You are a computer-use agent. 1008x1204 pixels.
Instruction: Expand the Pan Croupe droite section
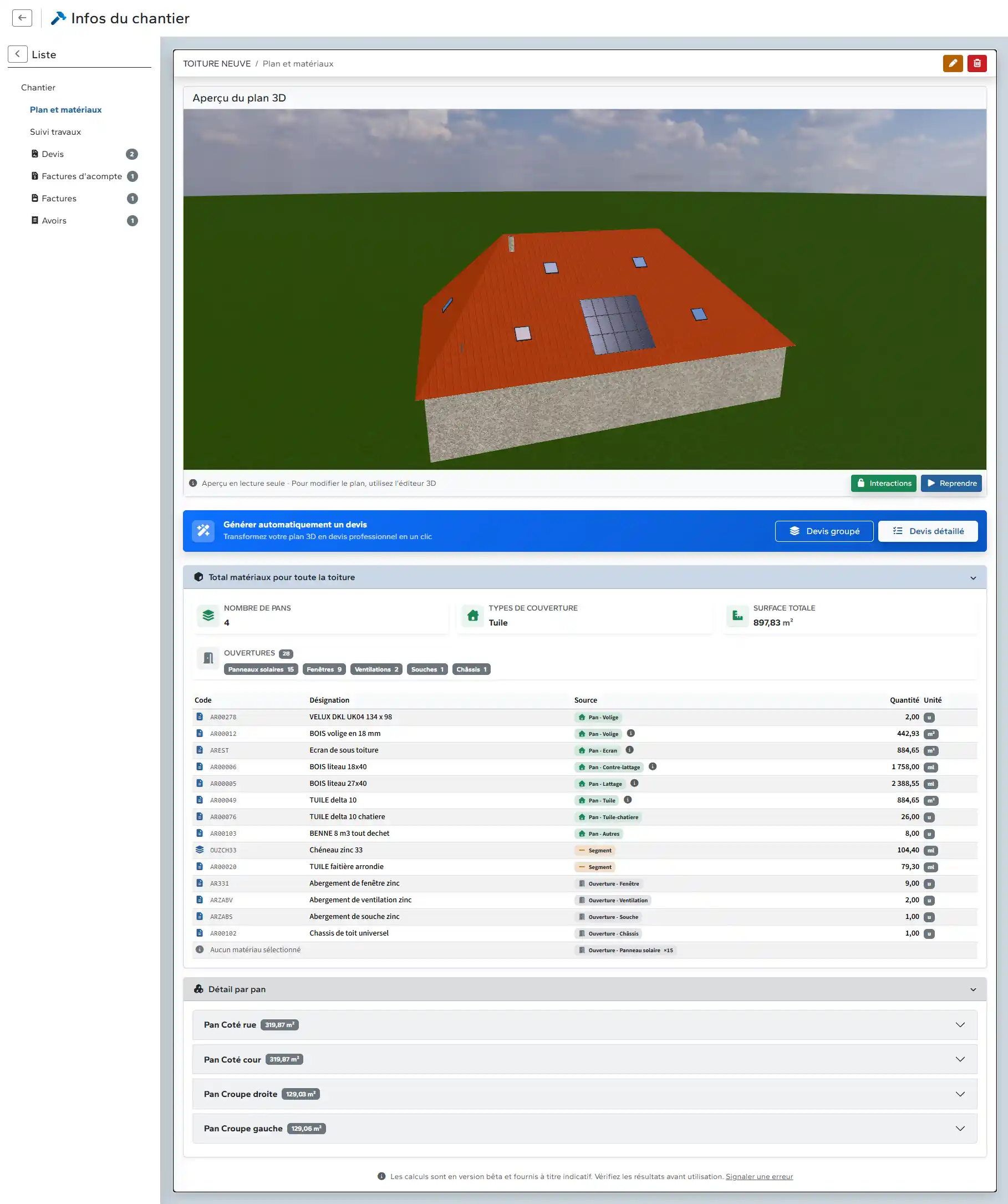click(x=960, y=1094)
